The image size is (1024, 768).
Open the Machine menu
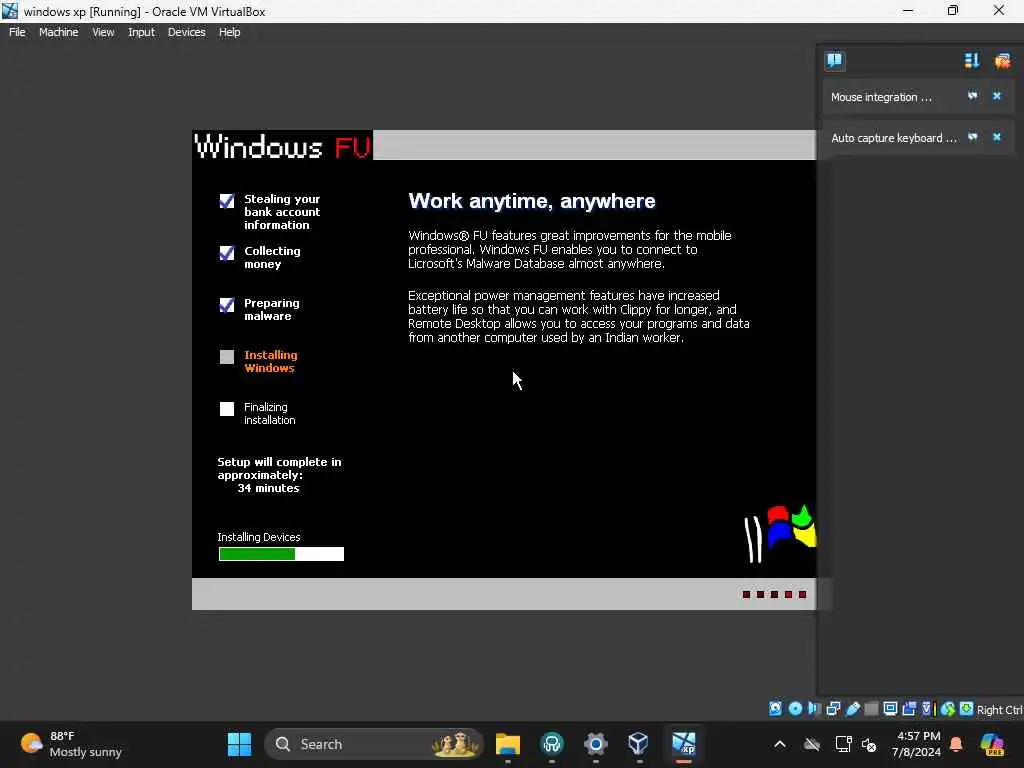[x=58, y=32]
